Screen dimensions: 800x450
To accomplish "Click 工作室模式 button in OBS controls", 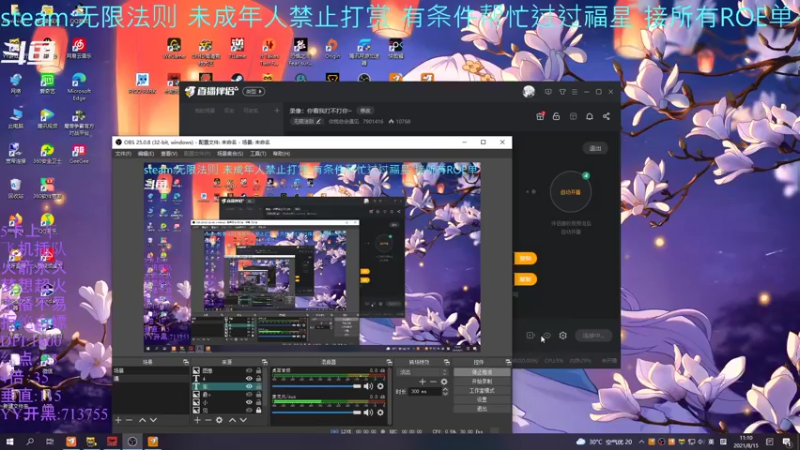I will pos(482,390).
